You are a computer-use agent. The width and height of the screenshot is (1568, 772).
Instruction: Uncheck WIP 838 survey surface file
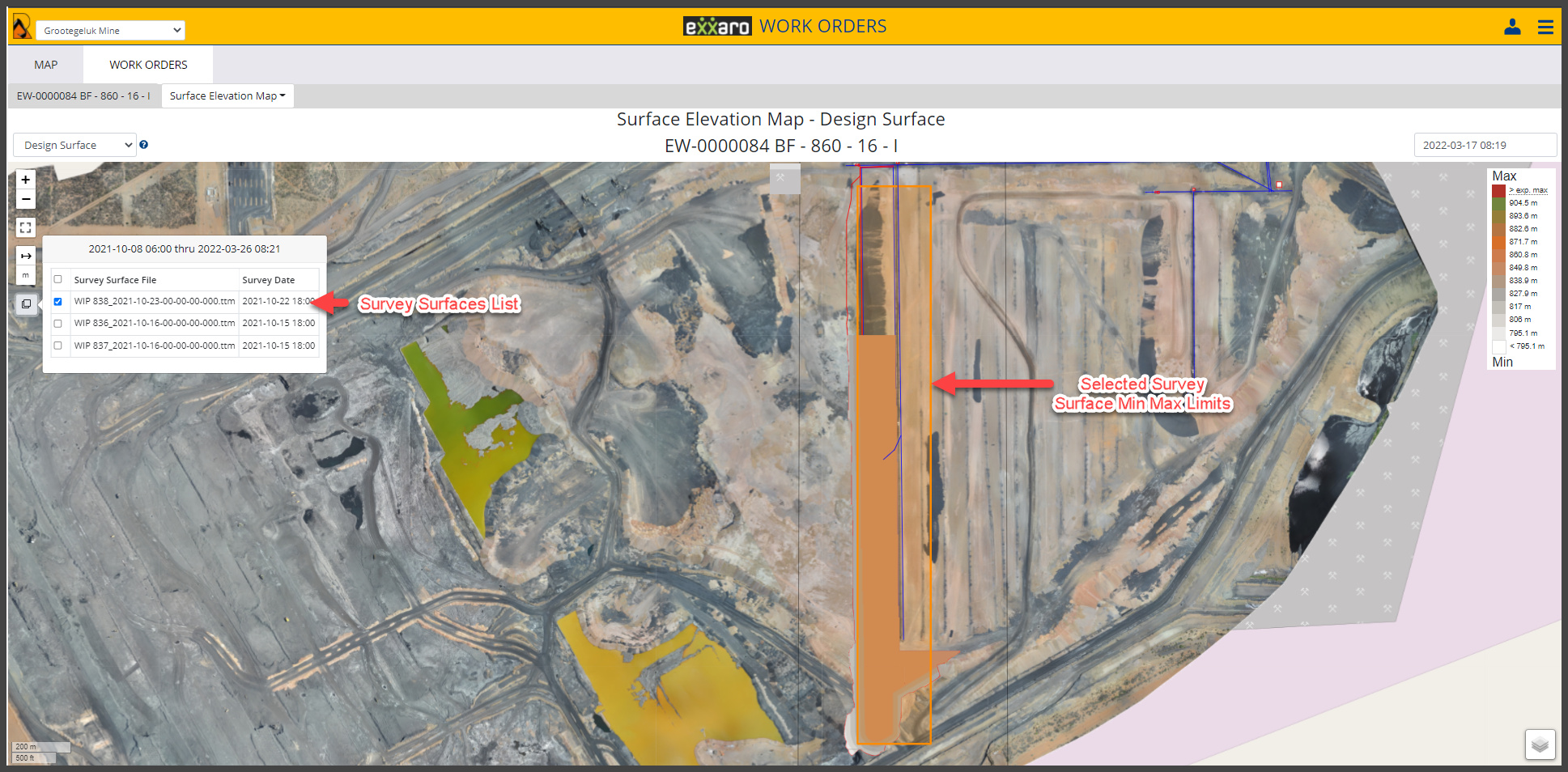coord(58,302)
